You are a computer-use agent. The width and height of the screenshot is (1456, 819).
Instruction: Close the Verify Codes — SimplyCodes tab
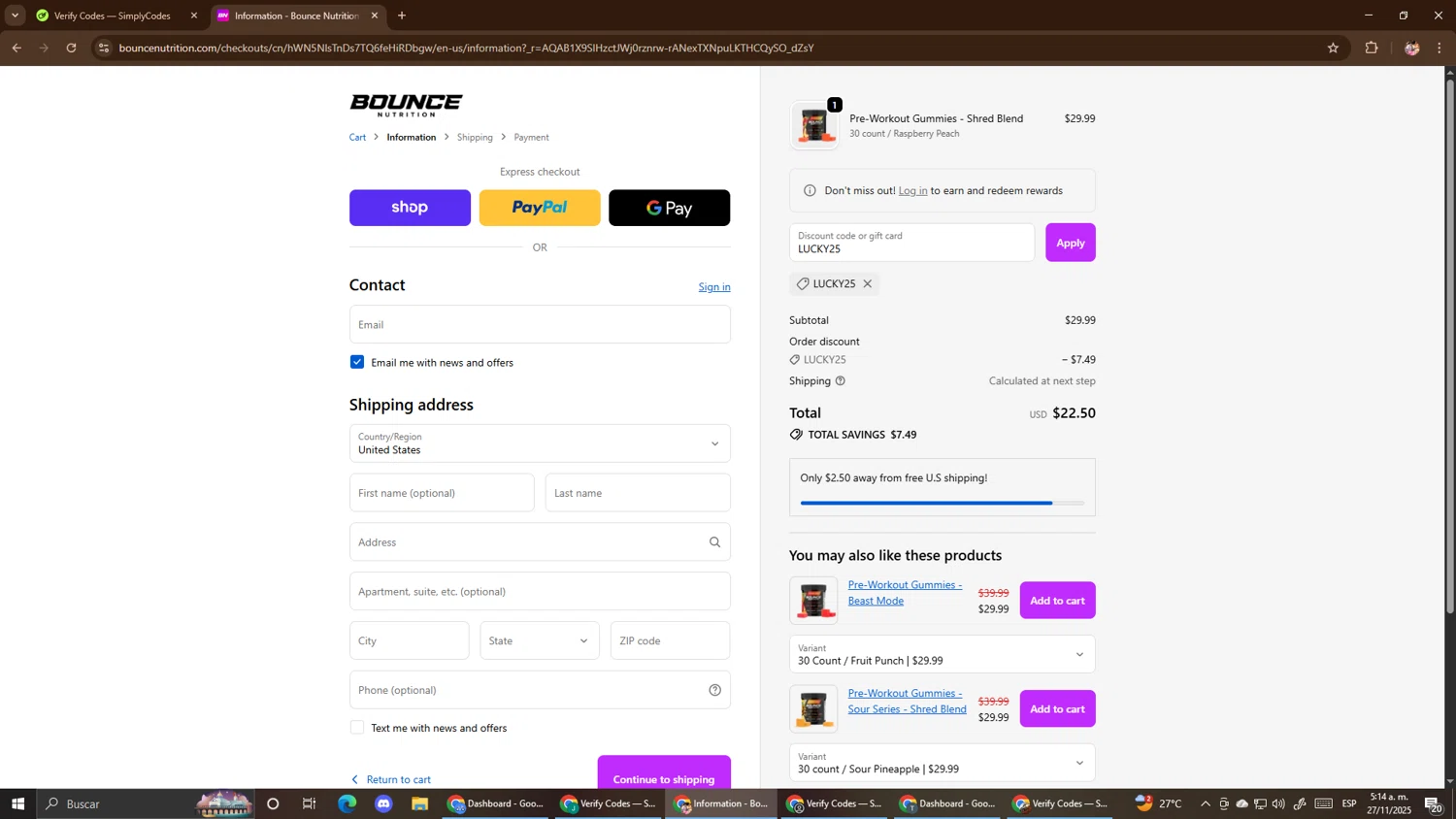coord(194,16)
